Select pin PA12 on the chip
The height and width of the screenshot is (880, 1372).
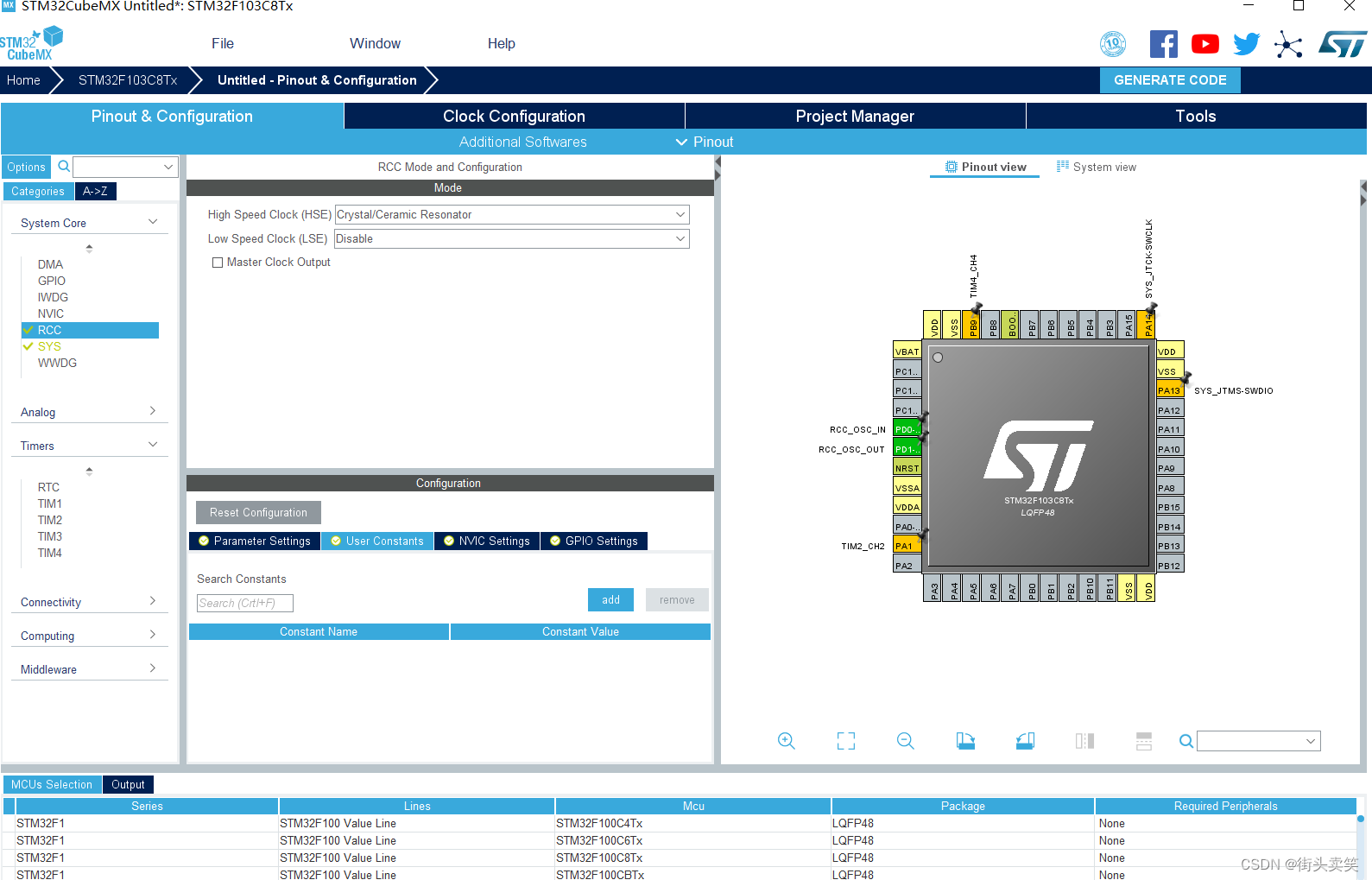click(1169, 410)
